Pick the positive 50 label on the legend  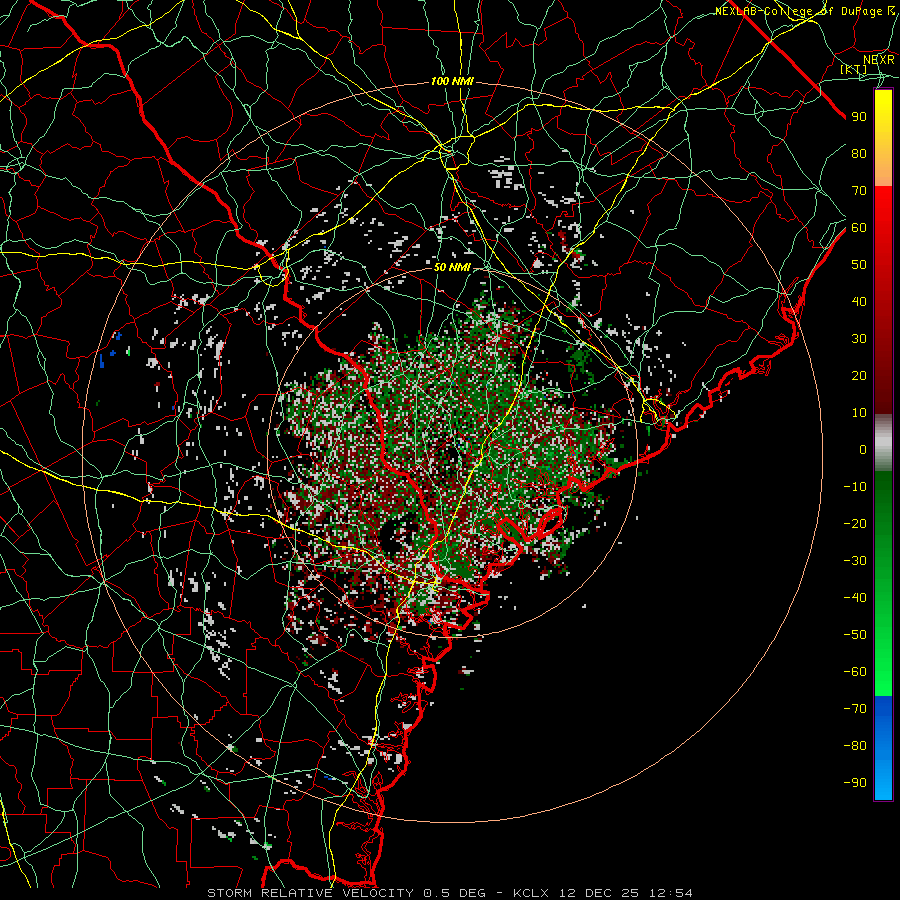click(x=859, y=265)
